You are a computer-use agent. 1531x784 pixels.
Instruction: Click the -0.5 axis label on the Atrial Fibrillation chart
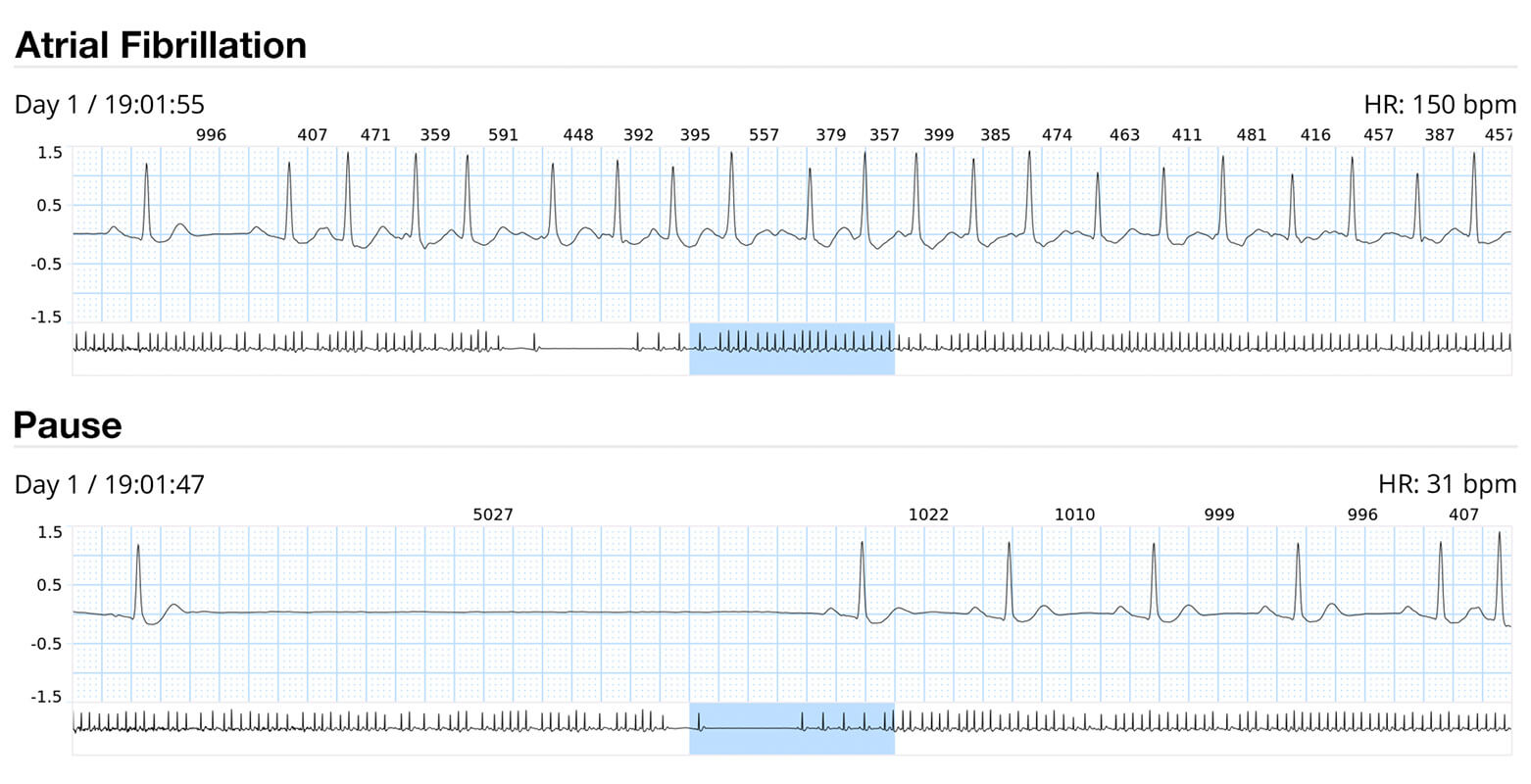(x=47, y=265)
